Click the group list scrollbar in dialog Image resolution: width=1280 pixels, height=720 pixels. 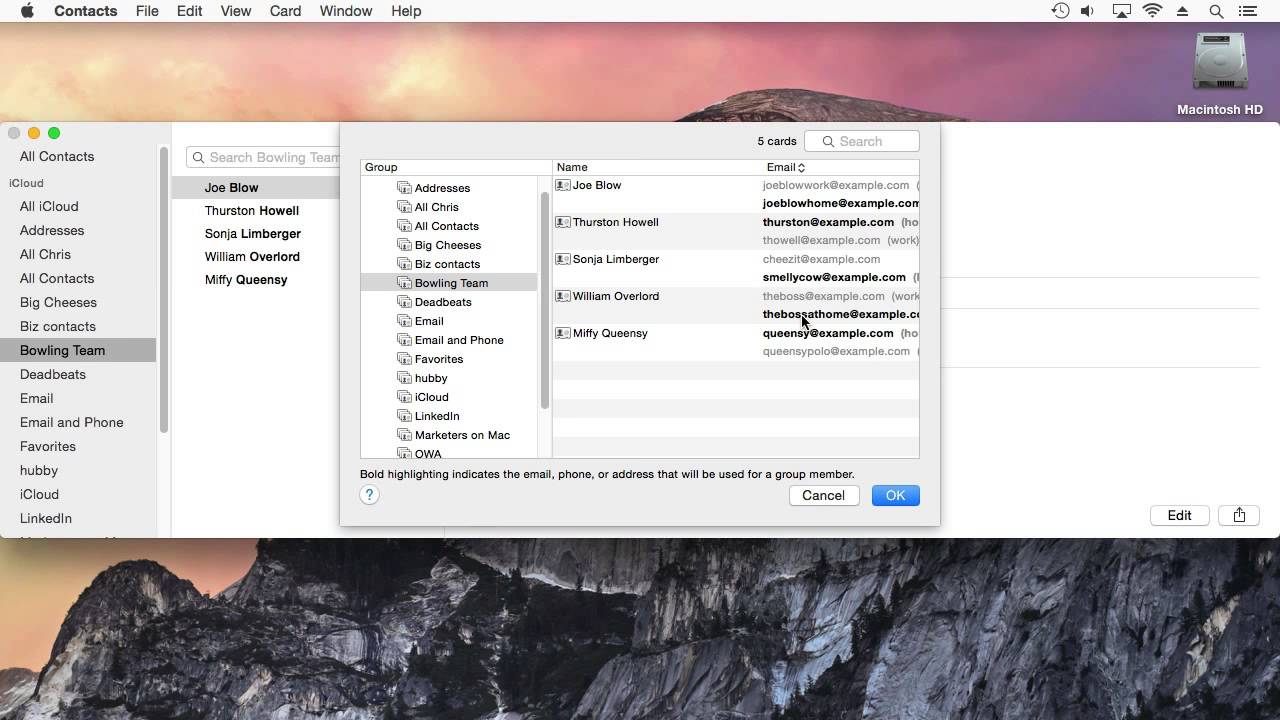coord(545,300)
